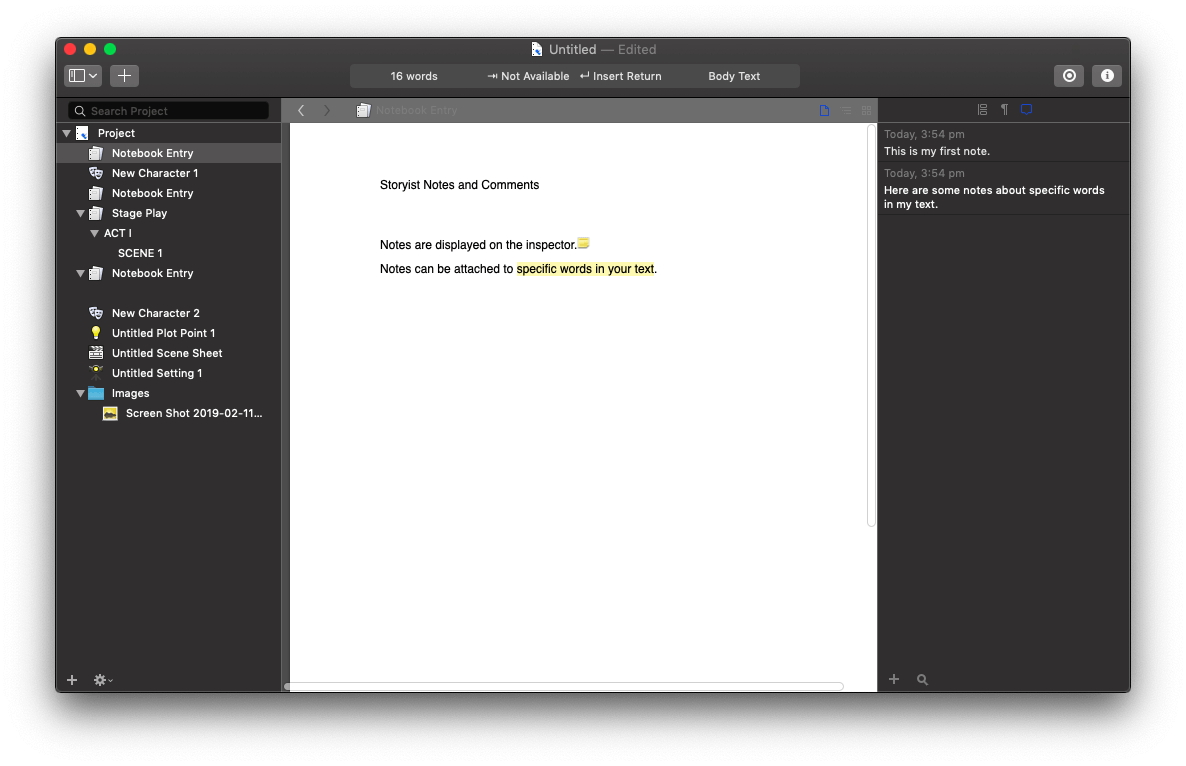Viewport: 1186px width, 766px height.
Task: Click the plus at the sidebar bottom
Action: (72, 680)
